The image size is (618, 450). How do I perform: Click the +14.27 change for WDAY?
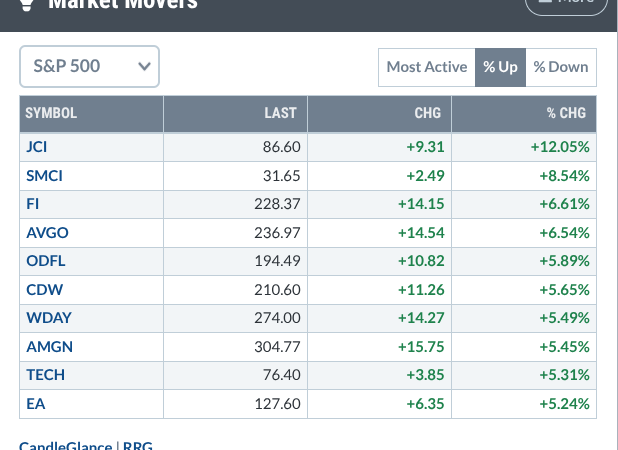(421, 318)
